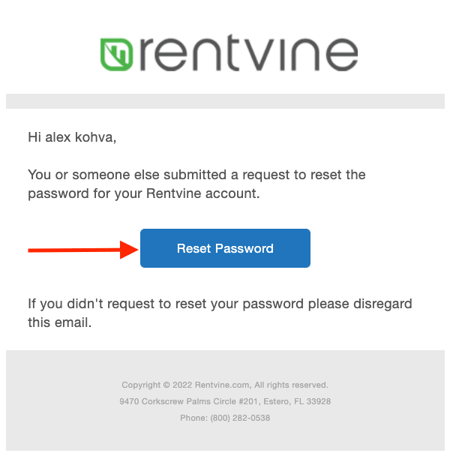Click the 'this email.' text line

[x=60, y=322]
